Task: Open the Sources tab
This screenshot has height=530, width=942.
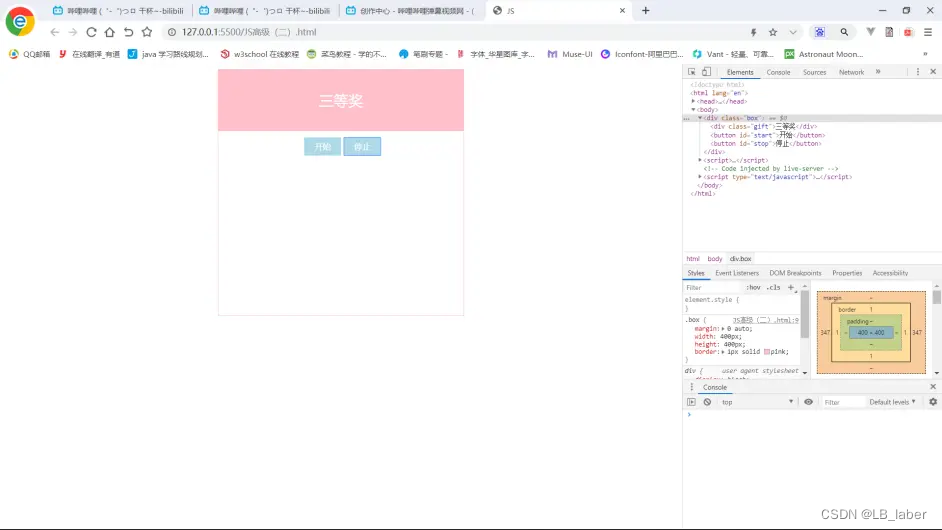Action: (x=814, y=72)
